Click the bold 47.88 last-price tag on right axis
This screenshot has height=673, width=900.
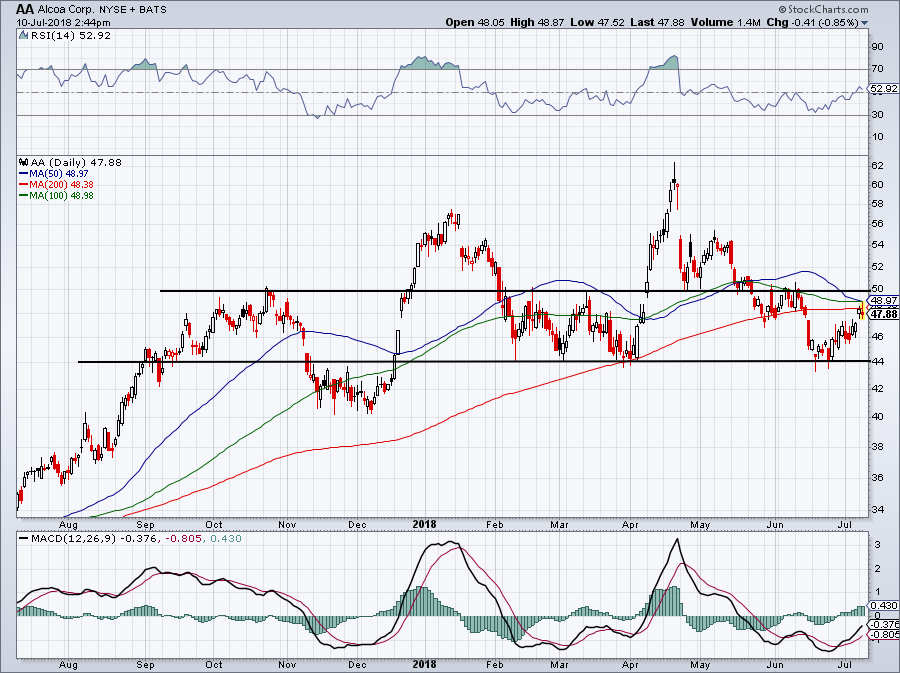pos(884,314)
